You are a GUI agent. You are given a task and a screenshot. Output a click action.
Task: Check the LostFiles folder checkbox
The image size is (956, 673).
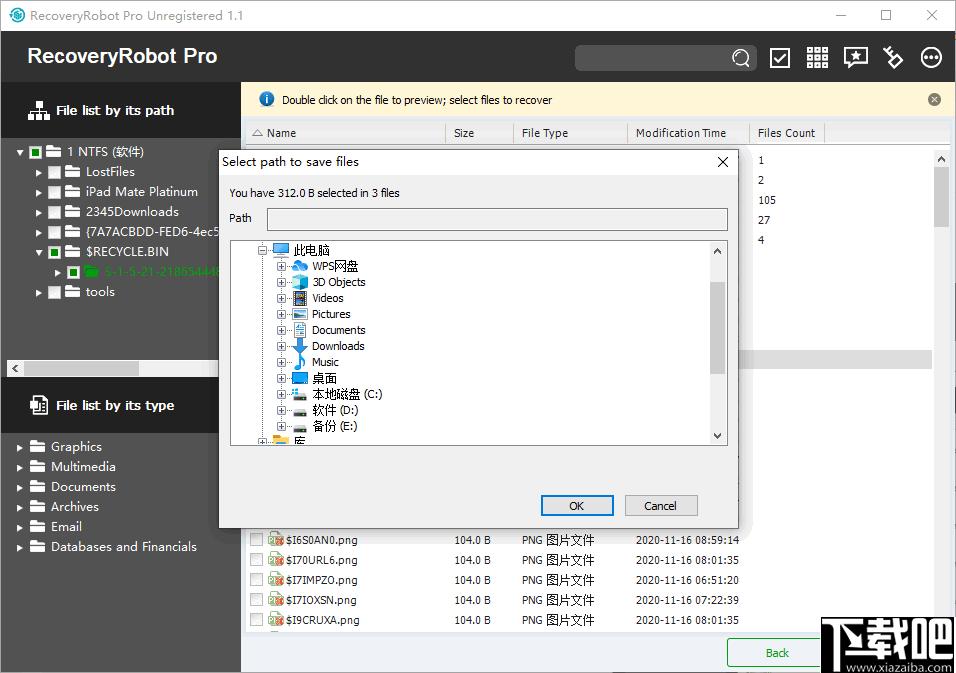[54, 172]
